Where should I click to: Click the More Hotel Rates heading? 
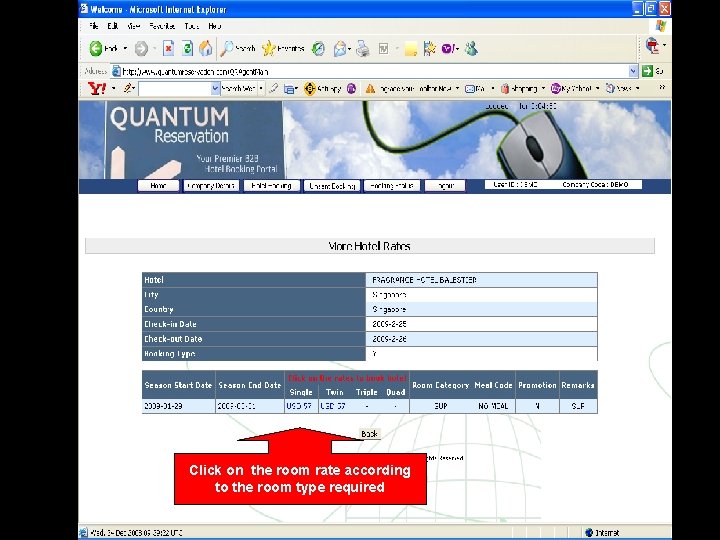pyautogui.click(x=370, y=246)
